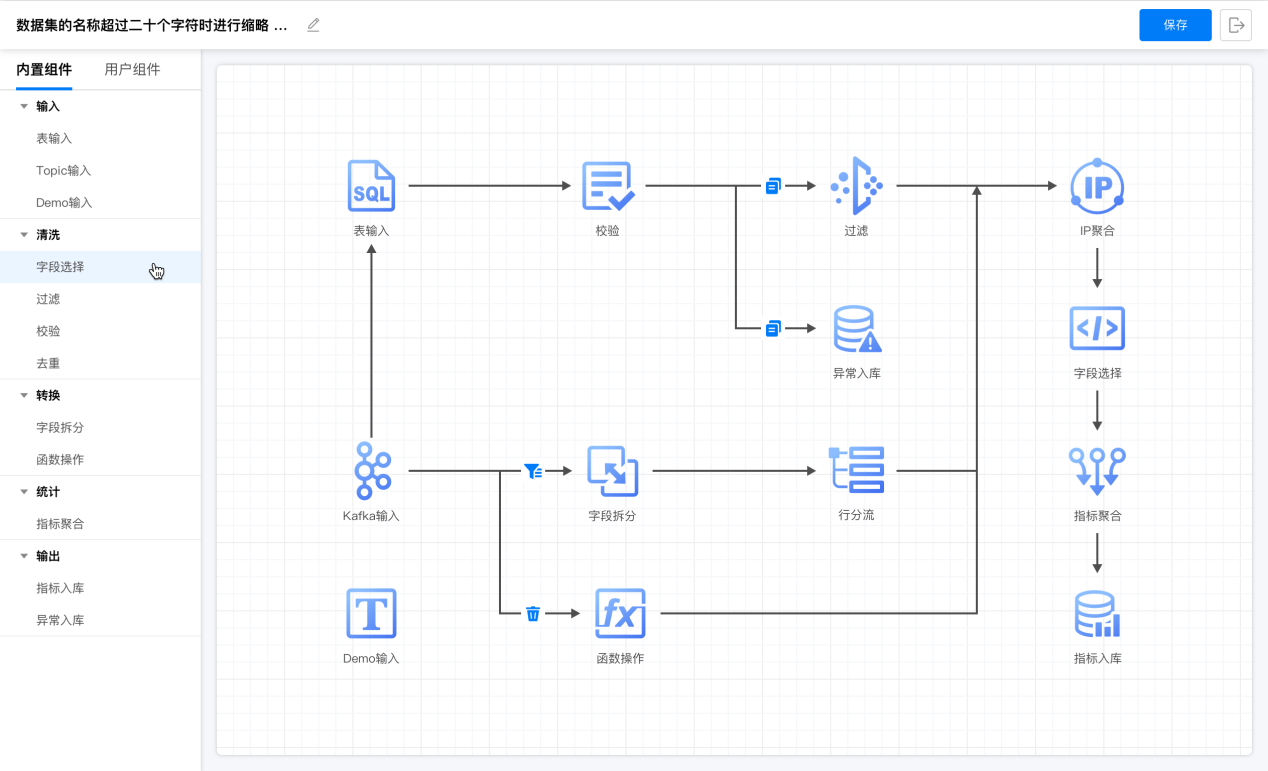Click the pencil edit icon beside title

(x=313, y=25)
